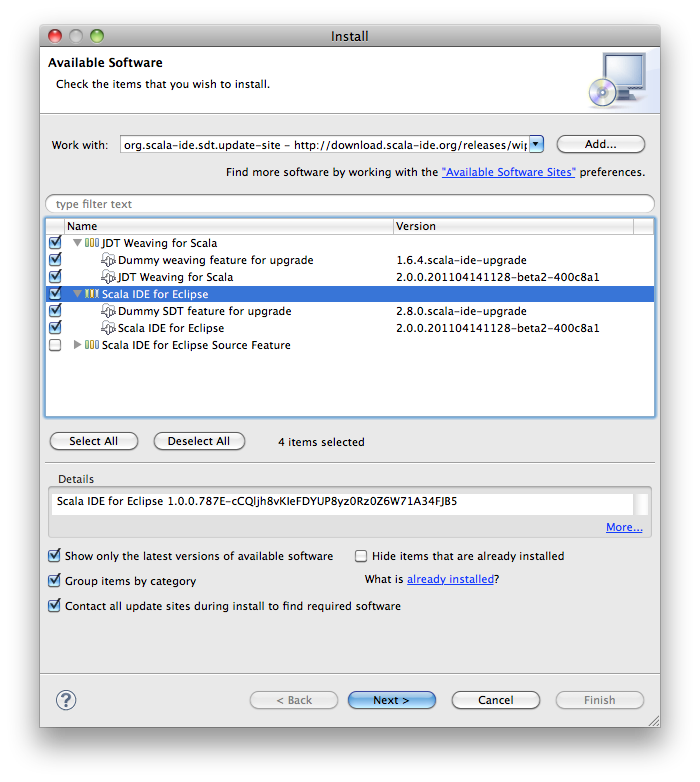Select version 2.8.0.scala-ide-upgrade cell

(461, 311)
